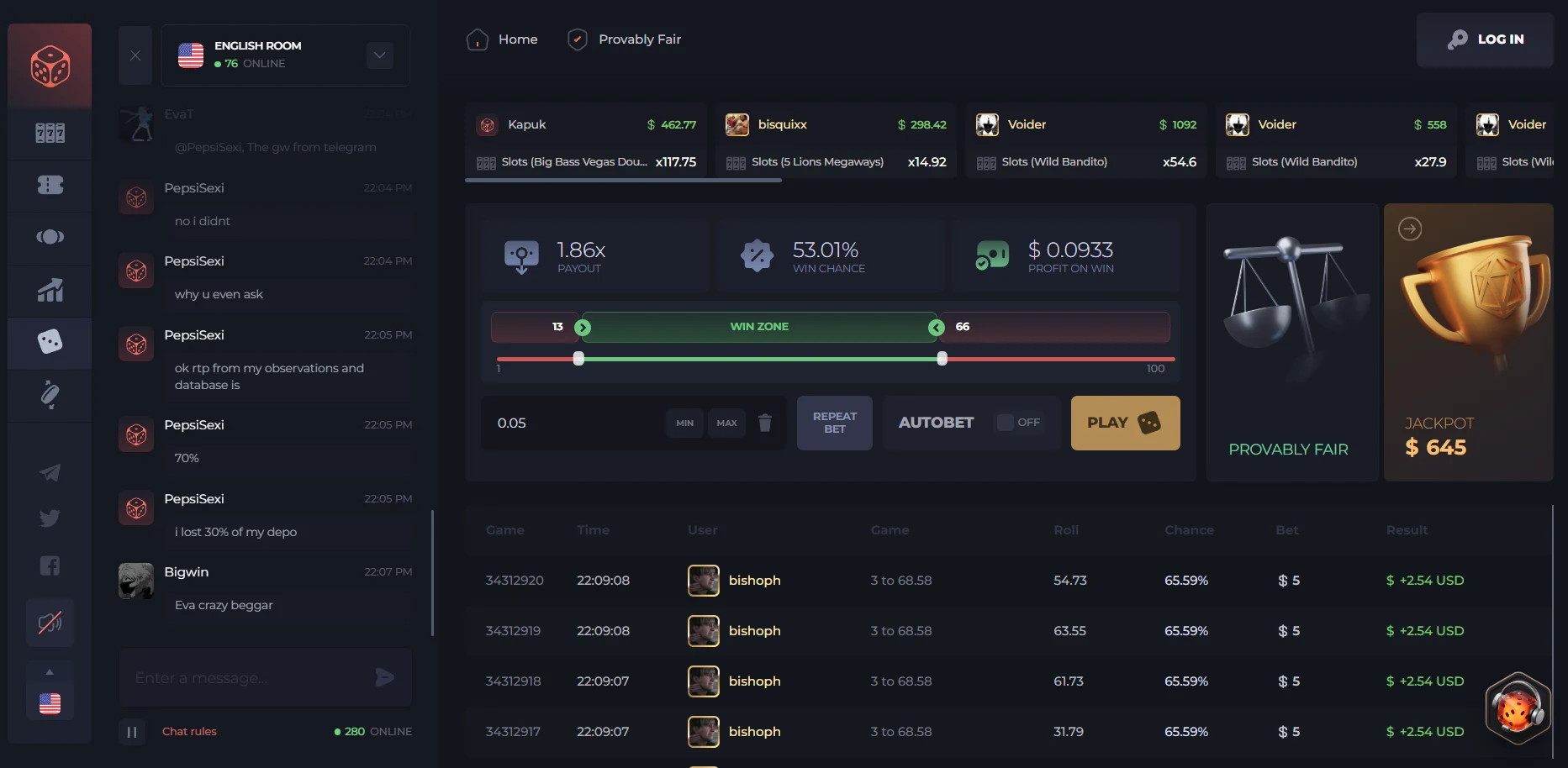Expand the language flag selector
Image resolution: width=1568 pixels, height=768 pixels.
[50, 692]
